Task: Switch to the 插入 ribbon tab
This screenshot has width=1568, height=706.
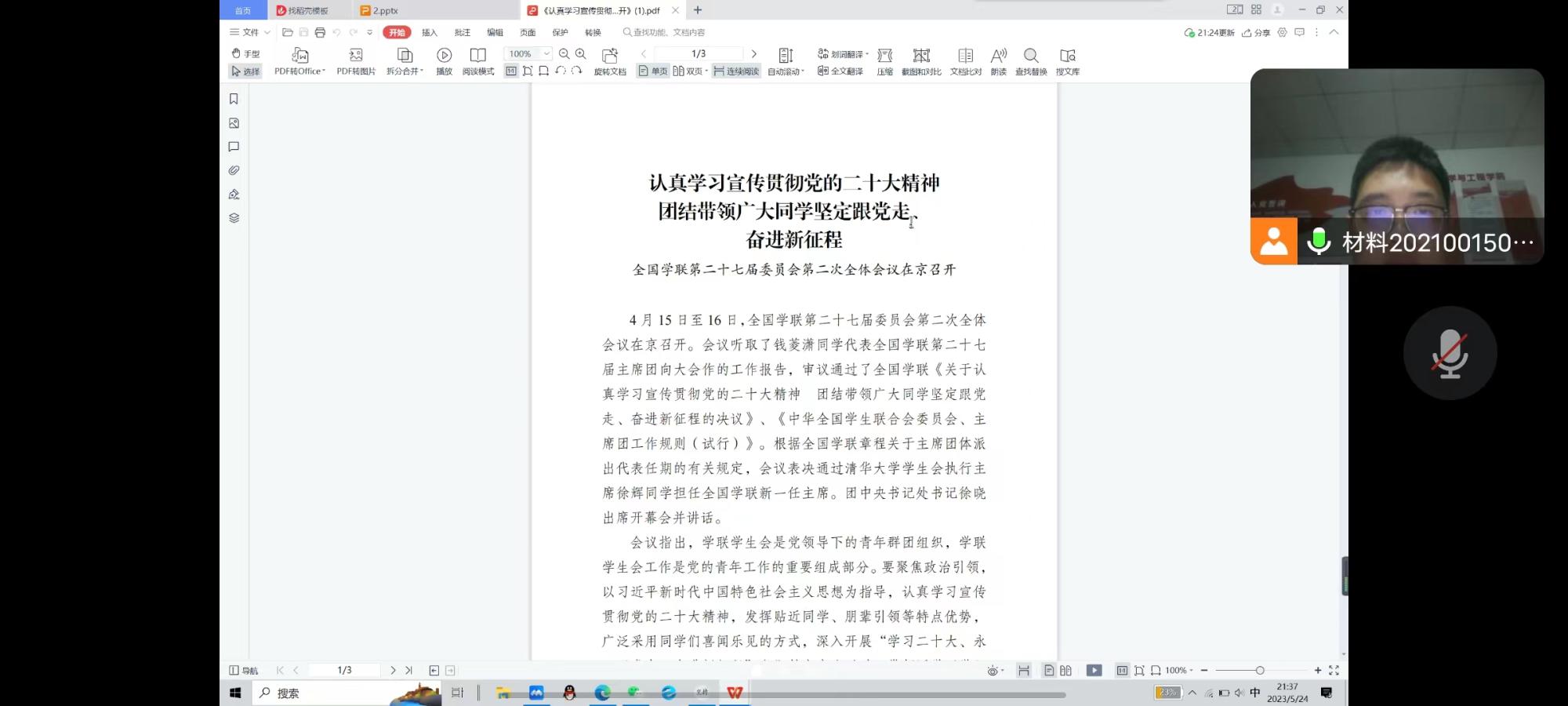Action: click(x=430, y=32)
